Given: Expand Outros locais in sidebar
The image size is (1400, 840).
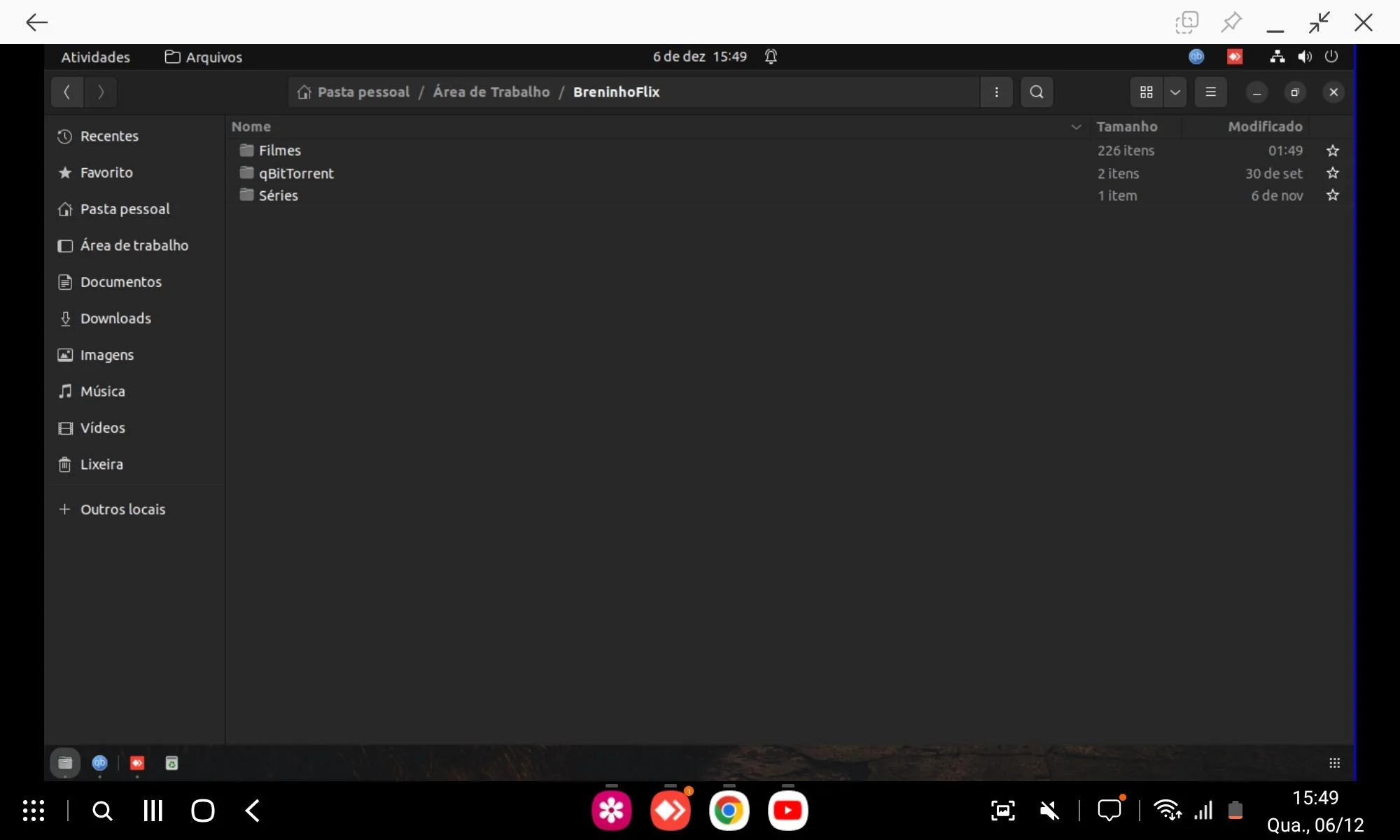Looking at the screenshot, I should [x=122, y=509].
